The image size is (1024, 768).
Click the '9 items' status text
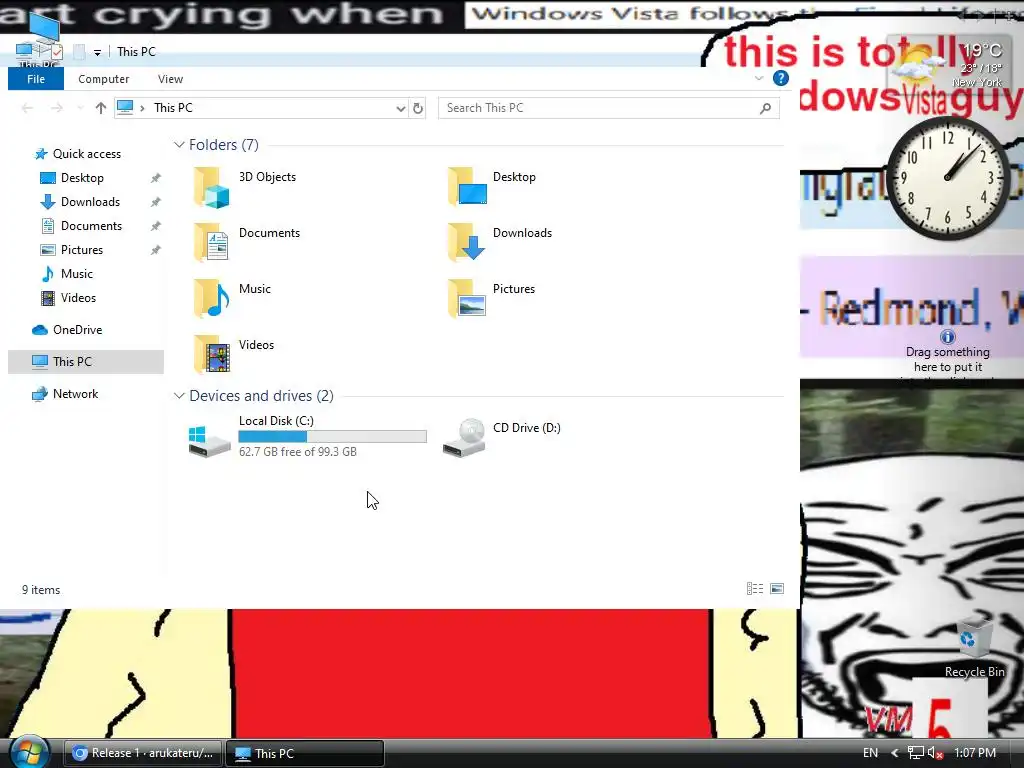click(41, 590)
